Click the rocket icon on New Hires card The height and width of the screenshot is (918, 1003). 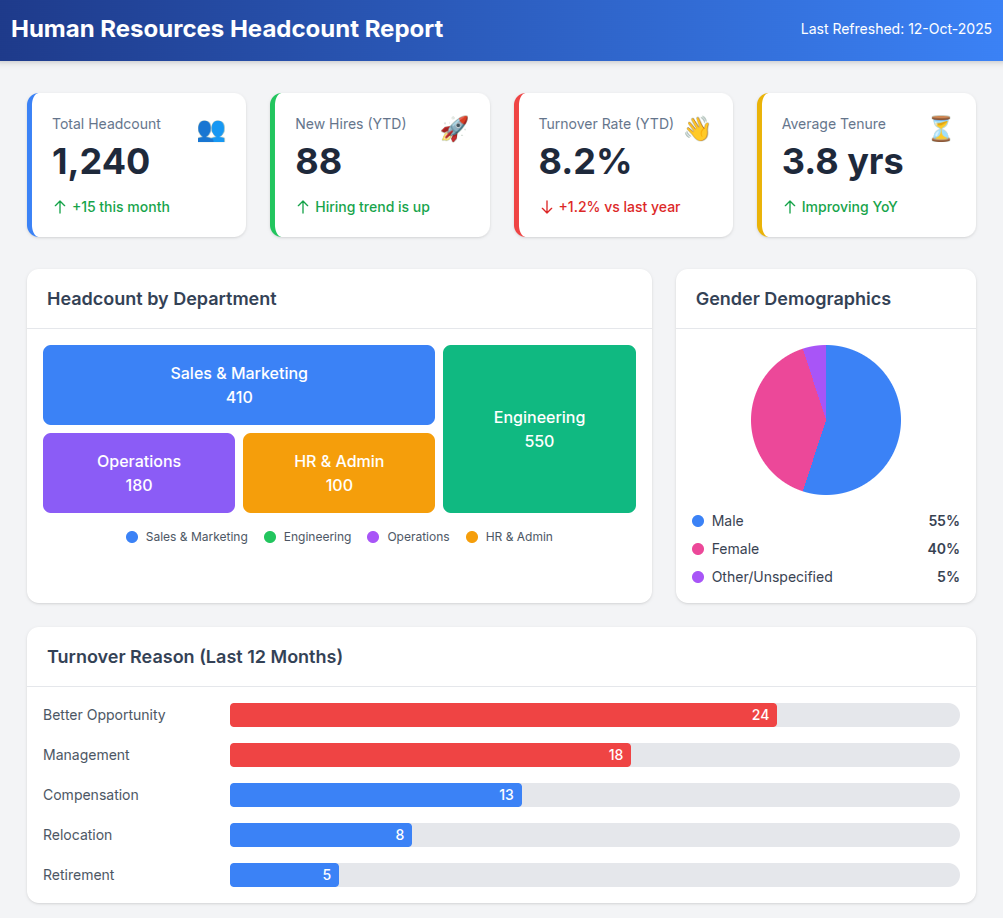[x=454, y=129]
